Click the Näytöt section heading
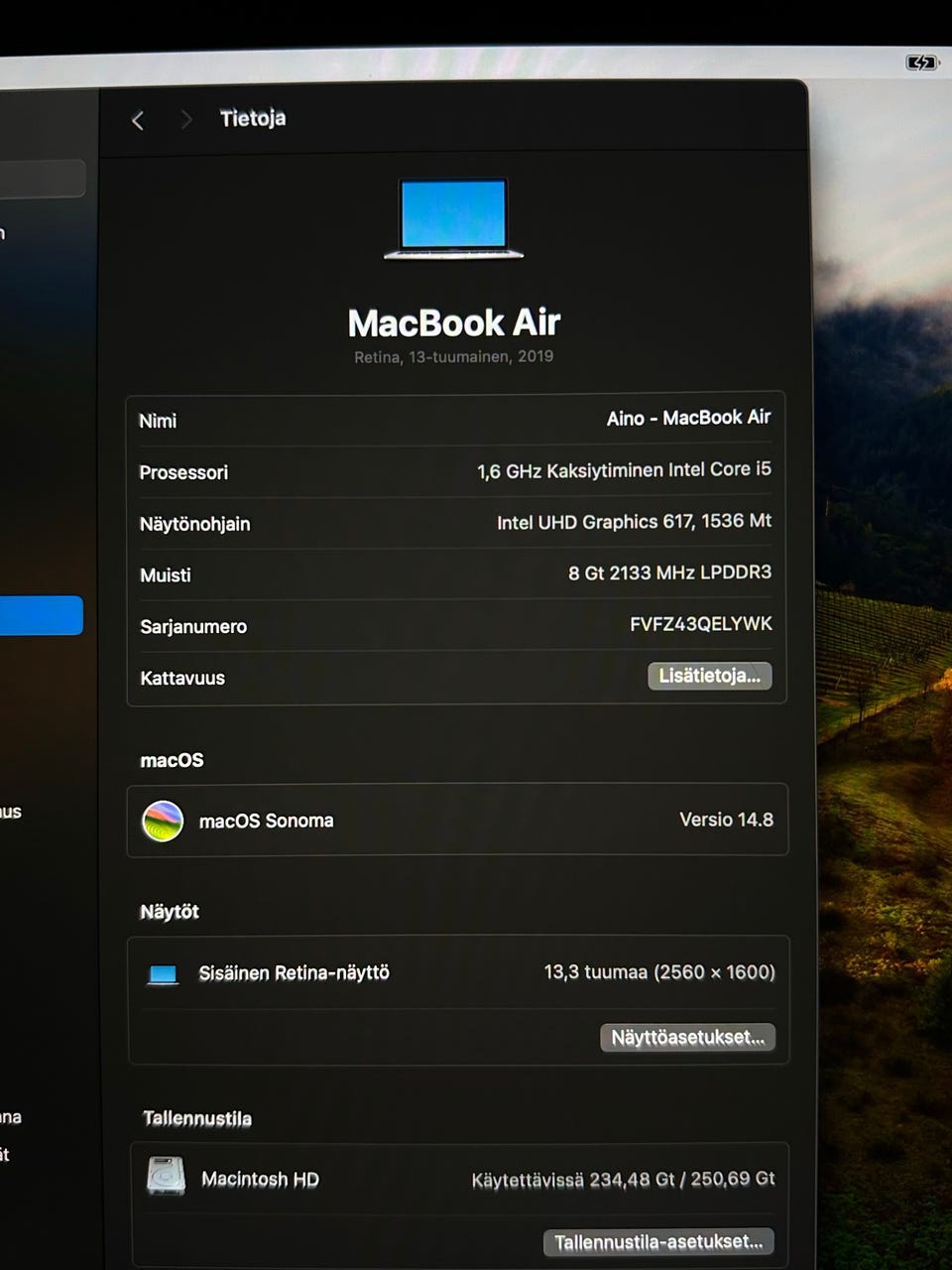 170,912
